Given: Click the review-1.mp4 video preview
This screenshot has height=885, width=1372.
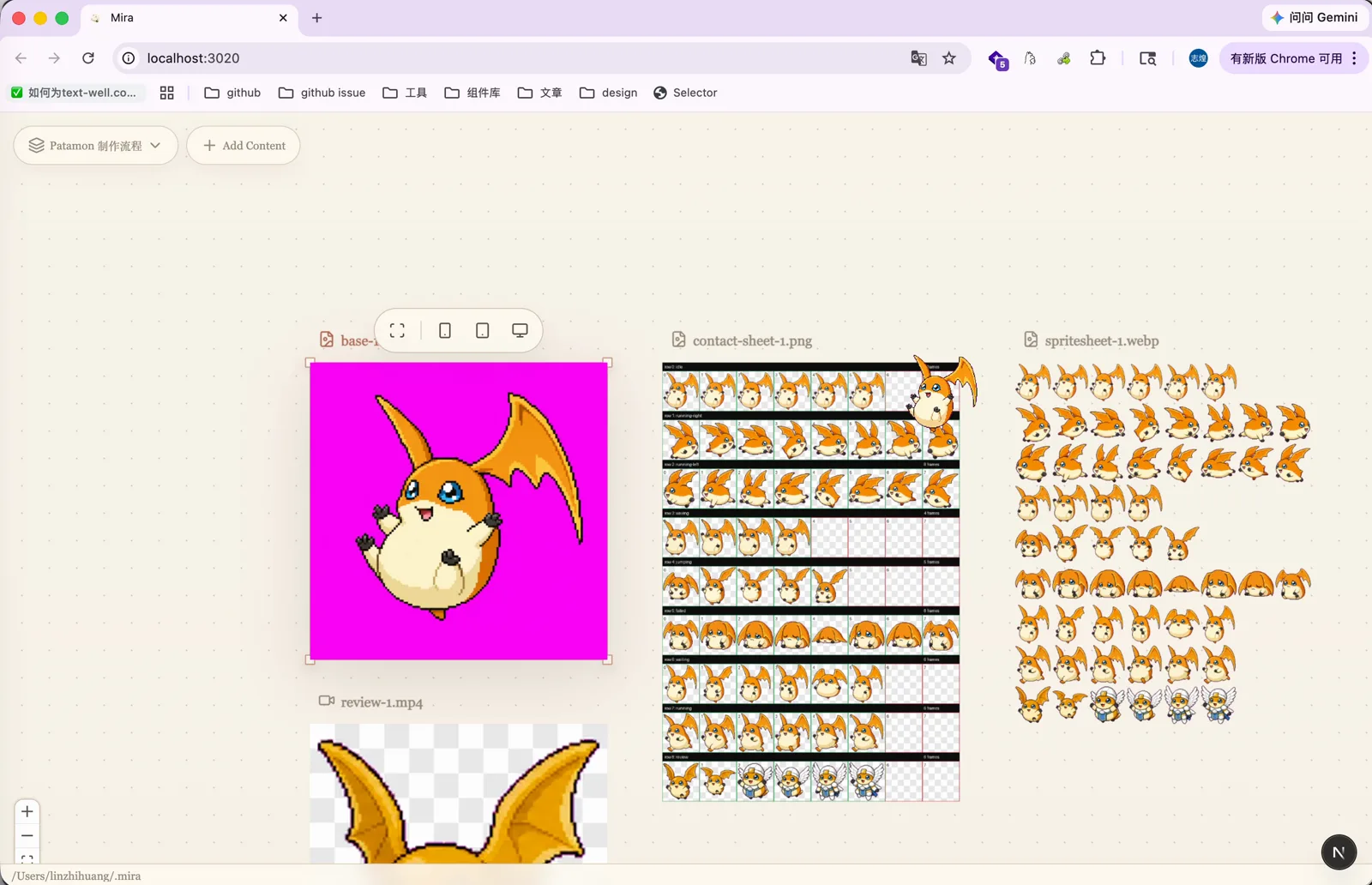Looking at the screenshot, I should (x=459, y=793).
